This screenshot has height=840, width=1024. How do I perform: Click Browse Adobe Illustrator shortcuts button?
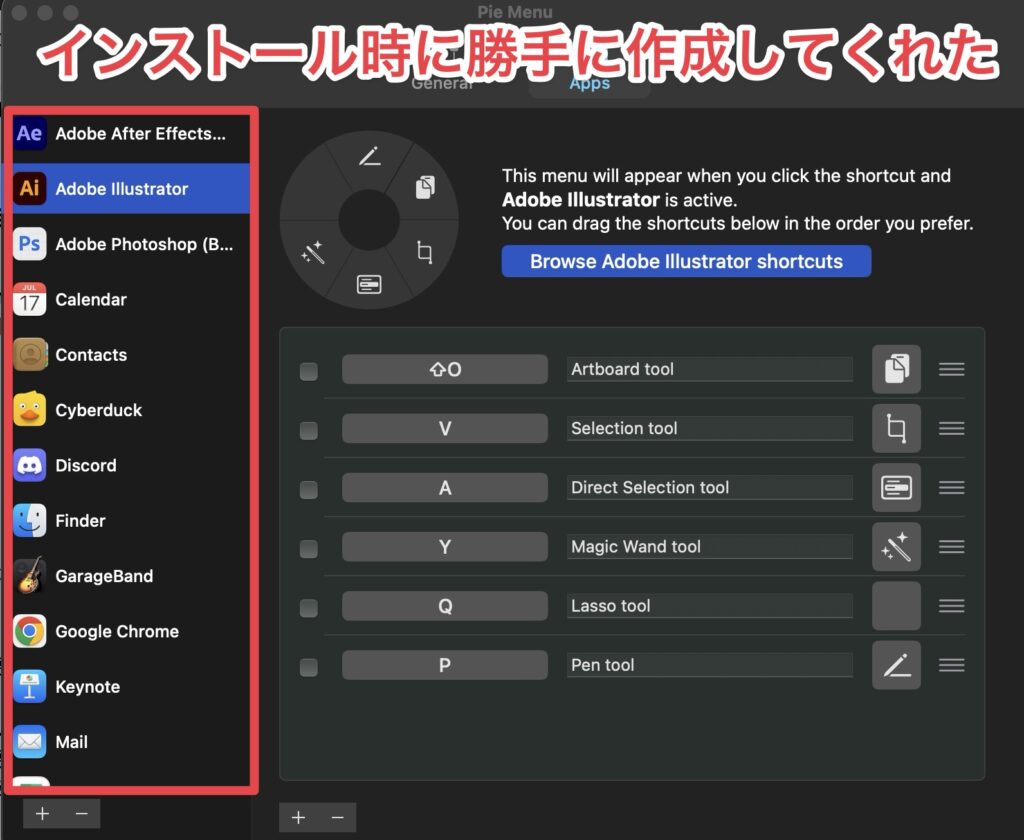click(686, 261)
